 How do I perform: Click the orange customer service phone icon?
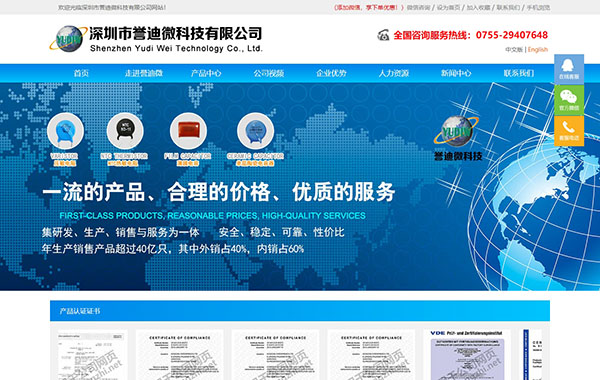[x=569, y=131]
